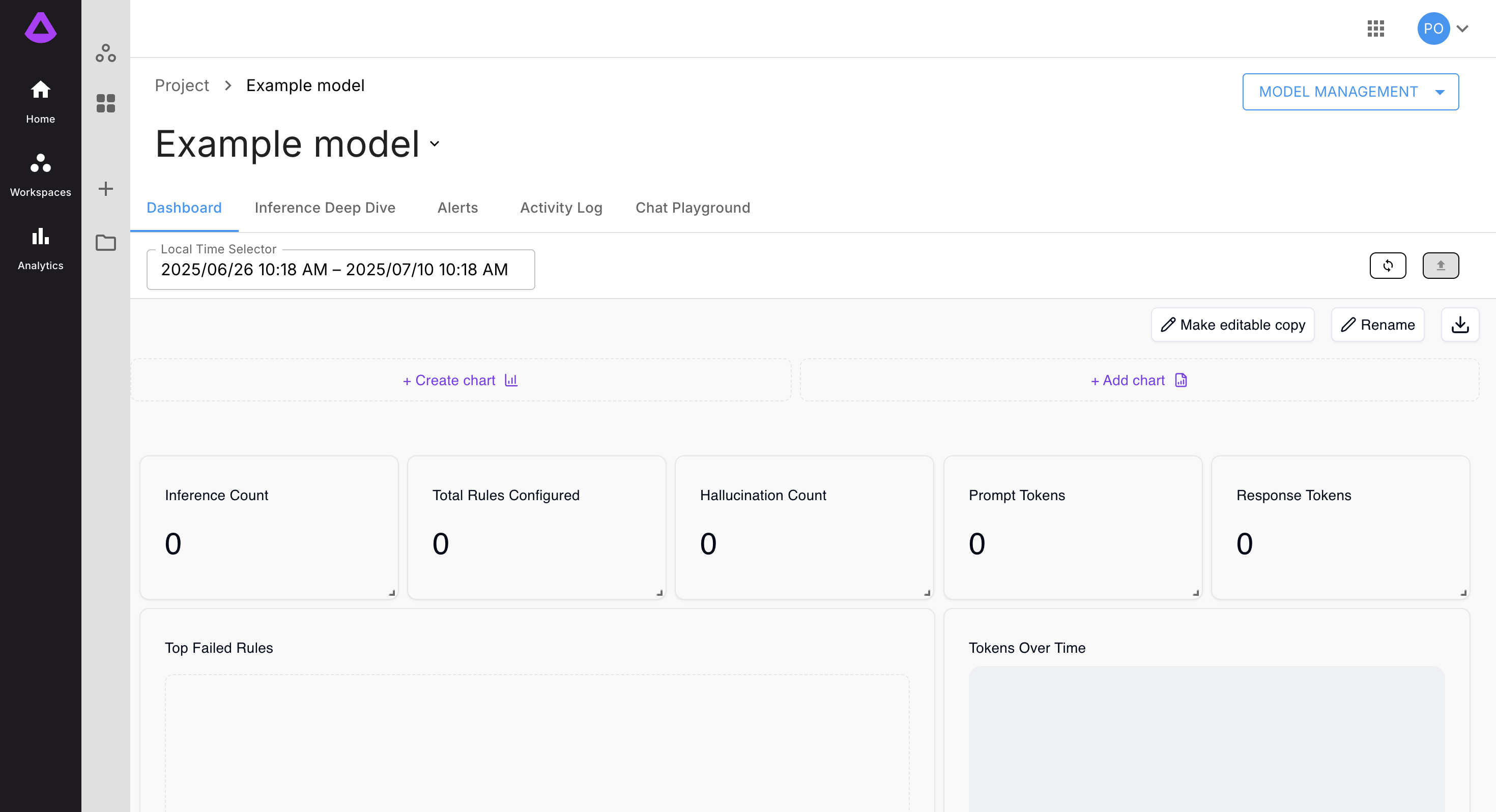Open the Chat Playground tab
Image resolution: width=1496 pixels, height=812 pixels.
pos(693,208)
